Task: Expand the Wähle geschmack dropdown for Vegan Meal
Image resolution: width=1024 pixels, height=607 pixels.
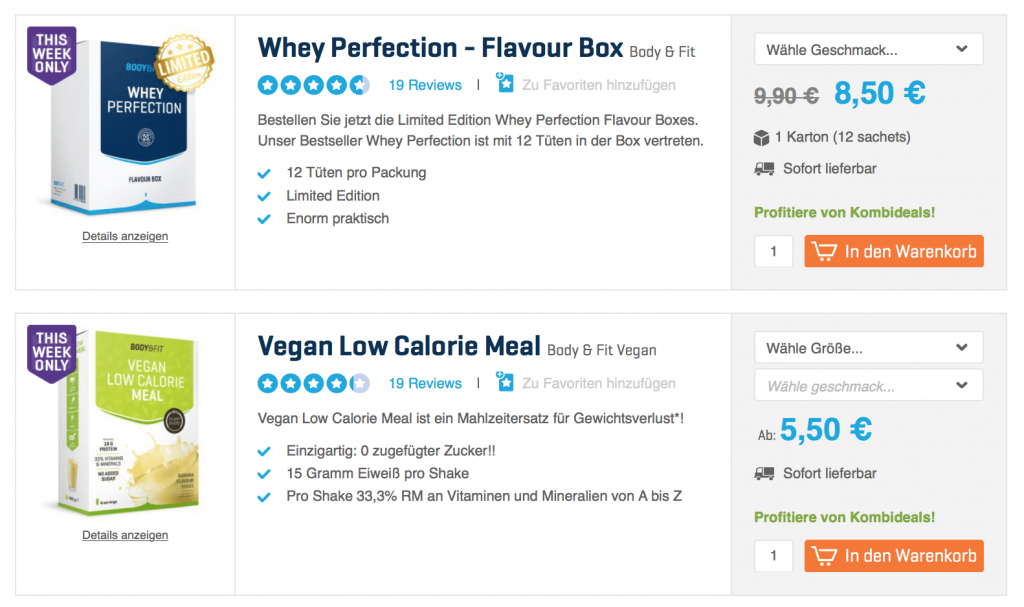Action: point(868,385)
